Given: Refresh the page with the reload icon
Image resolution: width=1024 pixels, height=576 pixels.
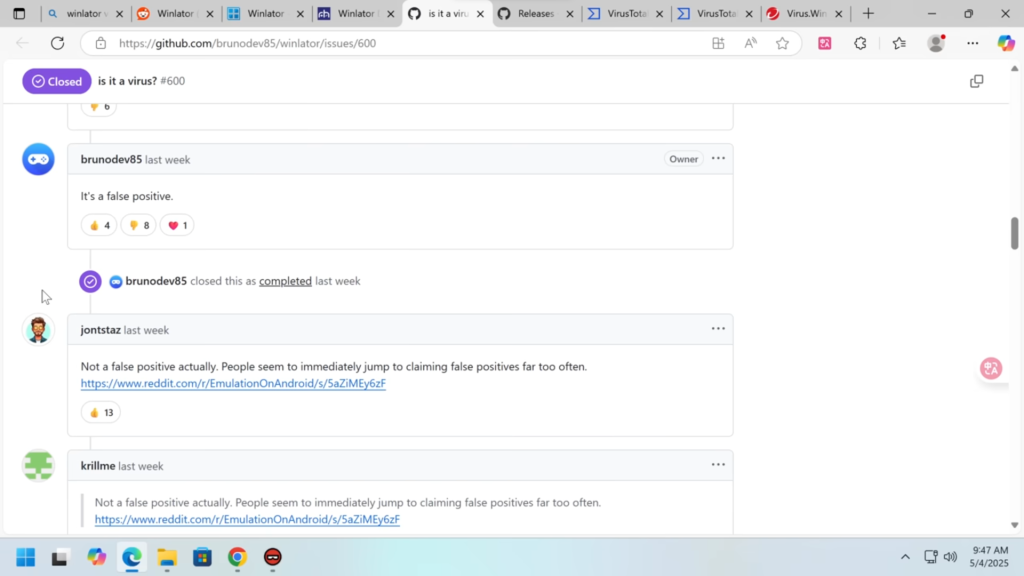Looking at the screenshot, I should [57, 43].
